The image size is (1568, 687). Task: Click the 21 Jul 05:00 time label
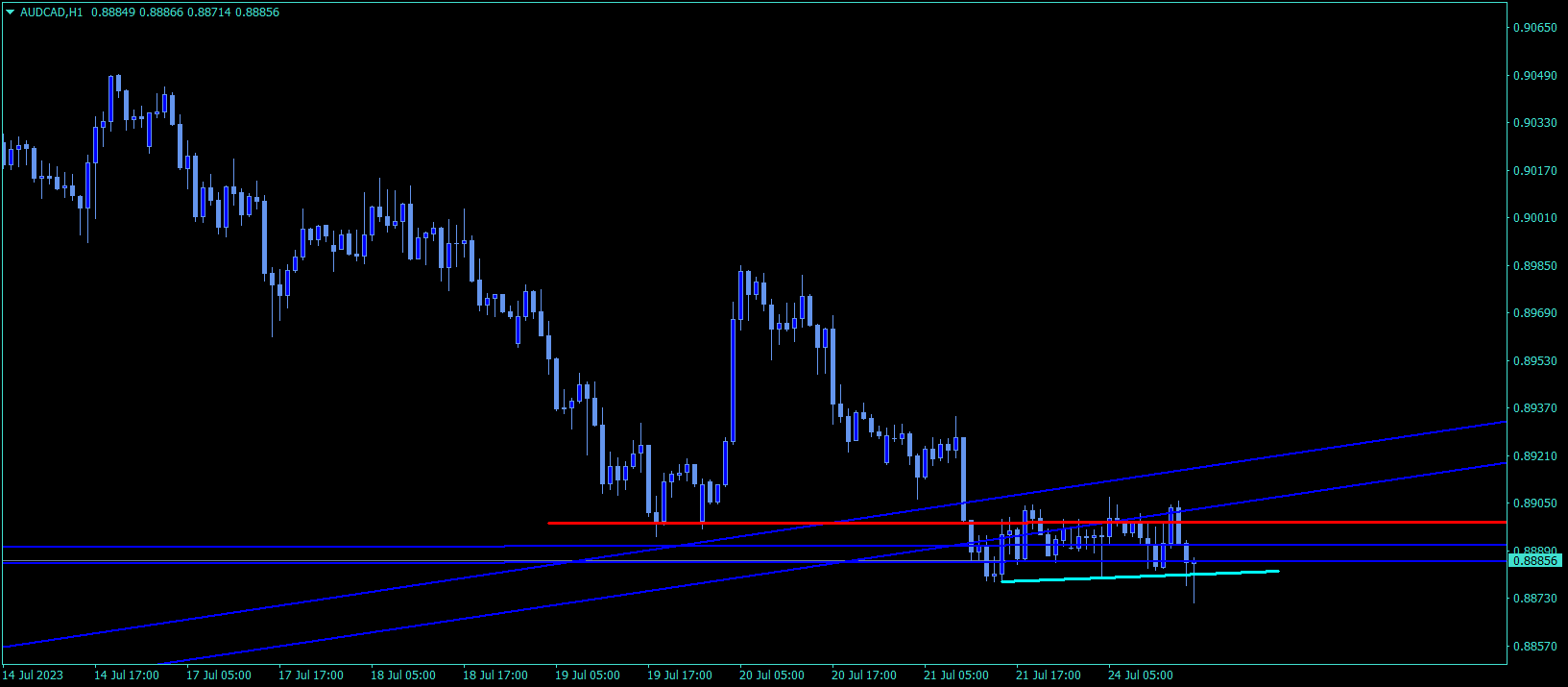point(956,675)
